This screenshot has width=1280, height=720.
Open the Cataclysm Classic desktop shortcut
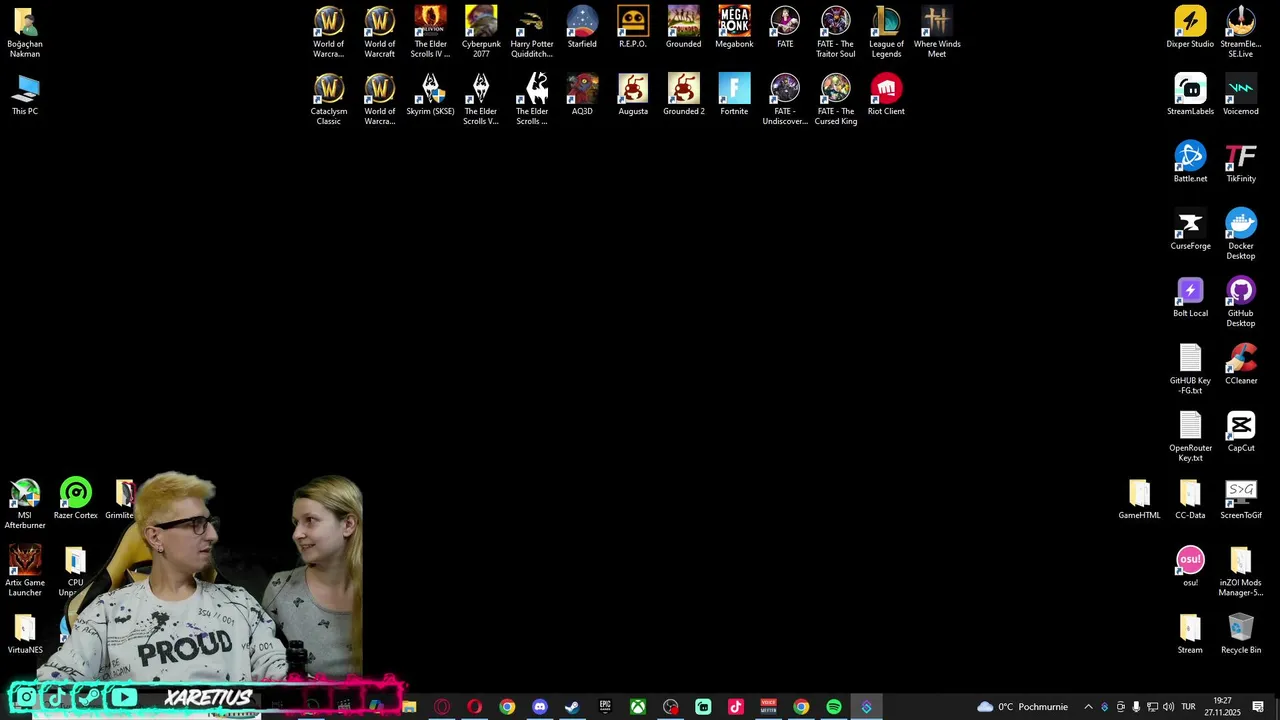point(328,99)
